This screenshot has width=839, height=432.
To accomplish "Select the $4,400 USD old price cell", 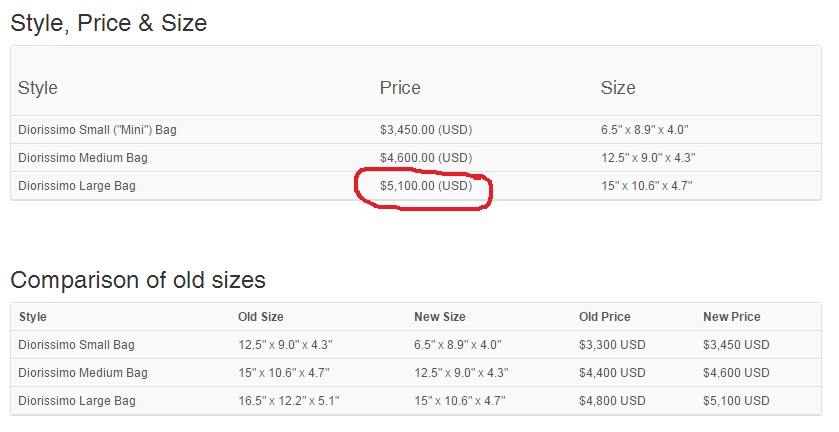I will coord(612,373).
